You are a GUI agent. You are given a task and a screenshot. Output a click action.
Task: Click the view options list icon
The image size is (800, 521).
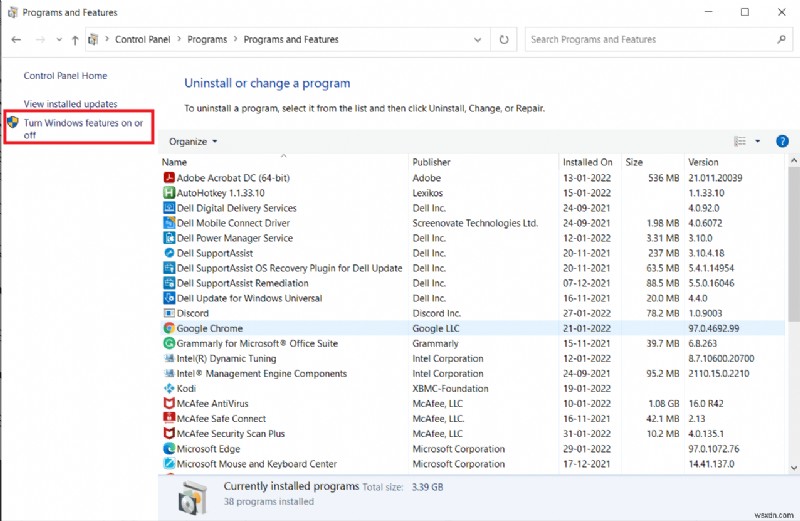pos(740,141)
